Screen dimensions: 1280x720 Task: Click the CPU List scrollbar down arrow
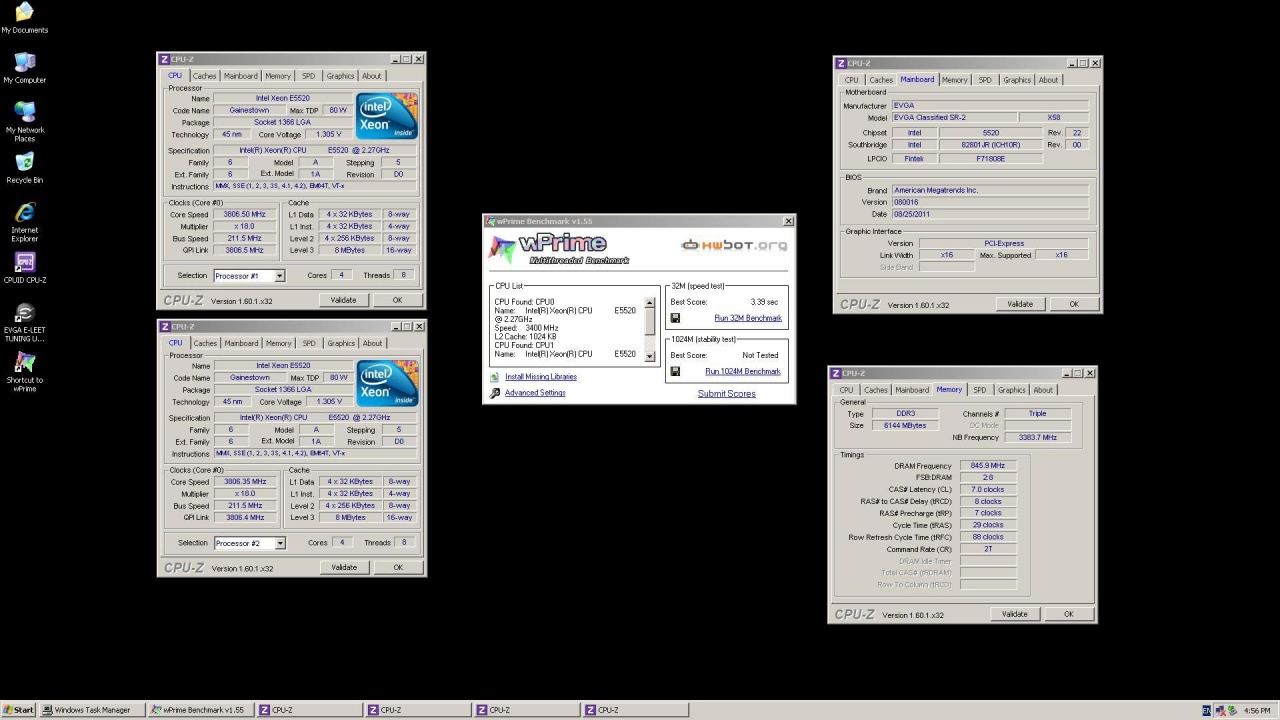click(x=650, y=356)
